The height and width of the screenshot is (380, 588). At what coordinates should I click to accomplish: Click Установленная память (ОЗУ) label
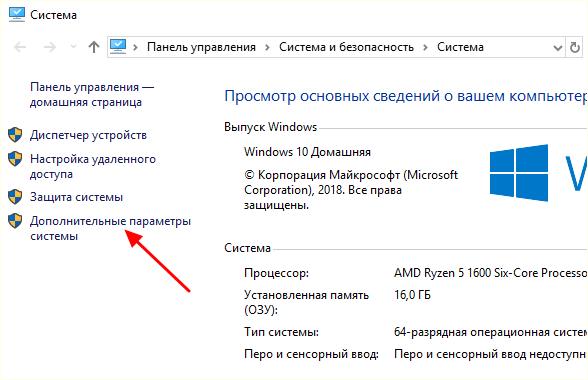click(306, 302)
